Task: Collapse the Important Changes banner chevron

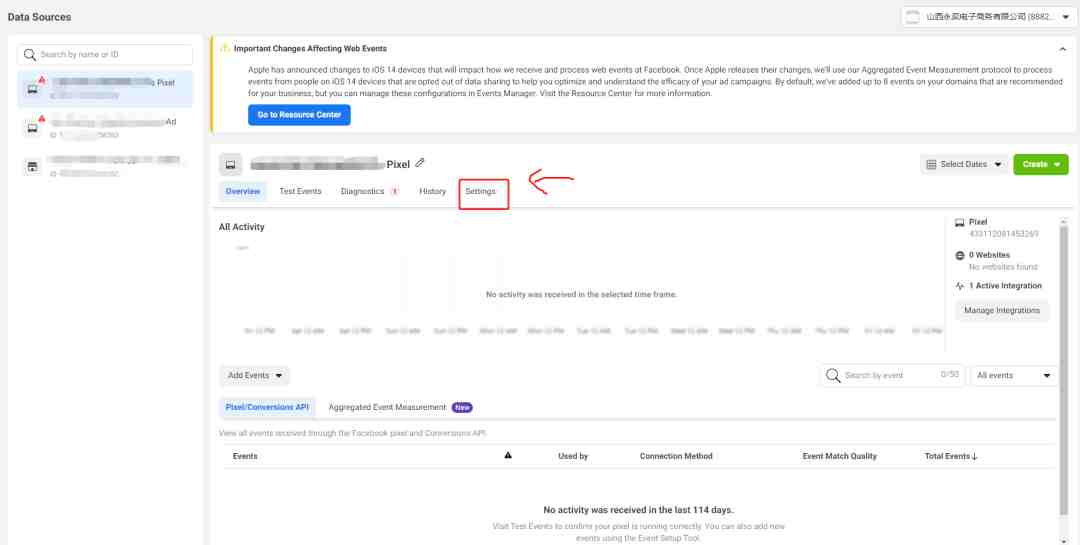Action: point(1063,49)
